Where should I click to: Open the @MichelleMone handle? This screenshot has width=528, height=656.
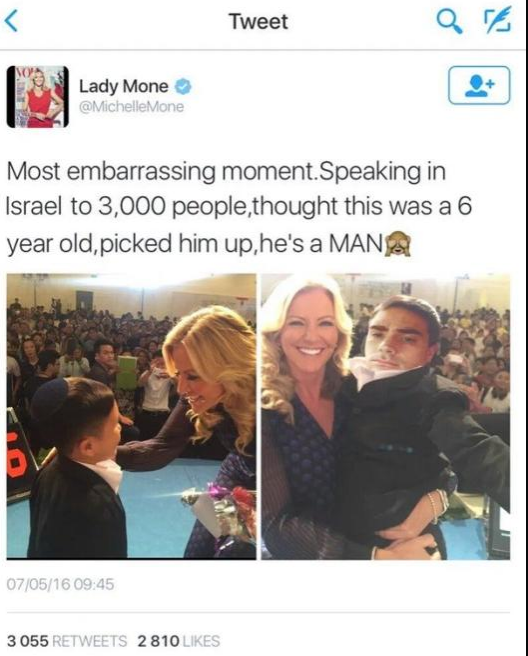click(131, 107)
